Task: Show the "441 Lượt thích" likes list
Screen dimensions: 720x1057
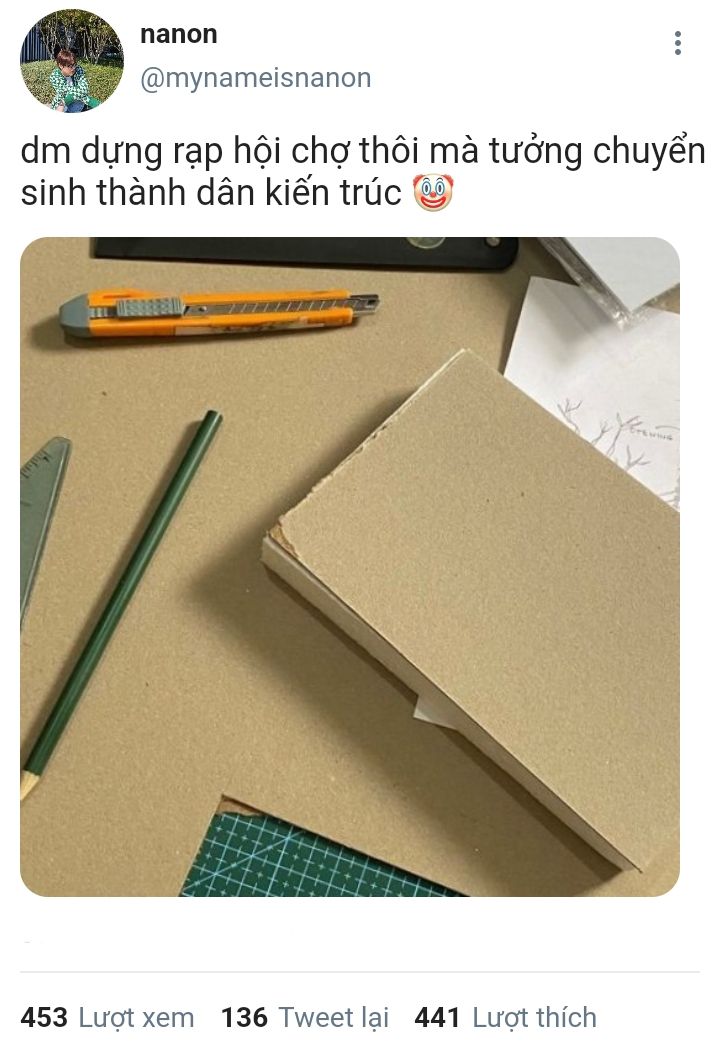Action: coord(506,1017)
